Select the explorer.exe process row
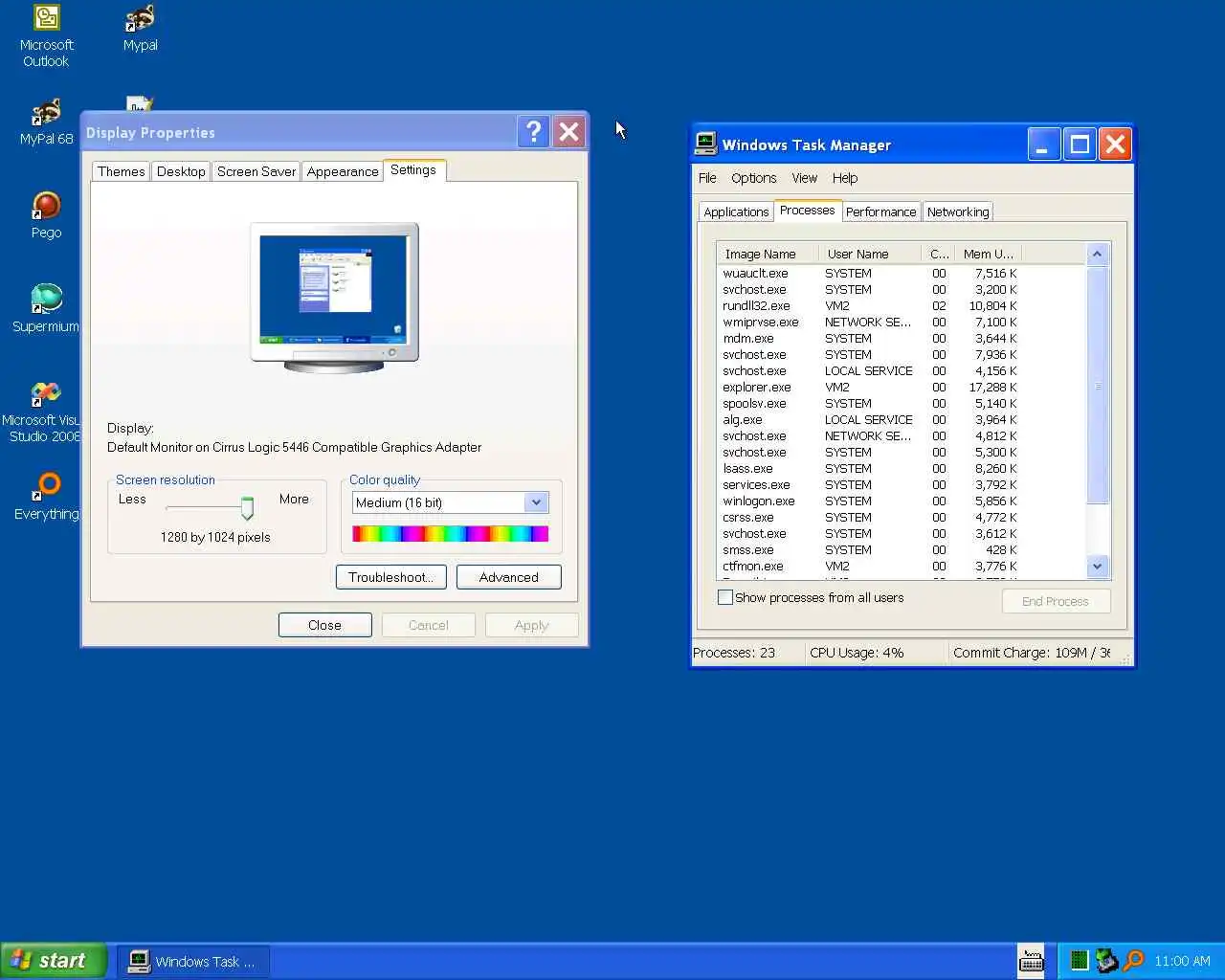The image size is (1225, 980). point(902,388)
